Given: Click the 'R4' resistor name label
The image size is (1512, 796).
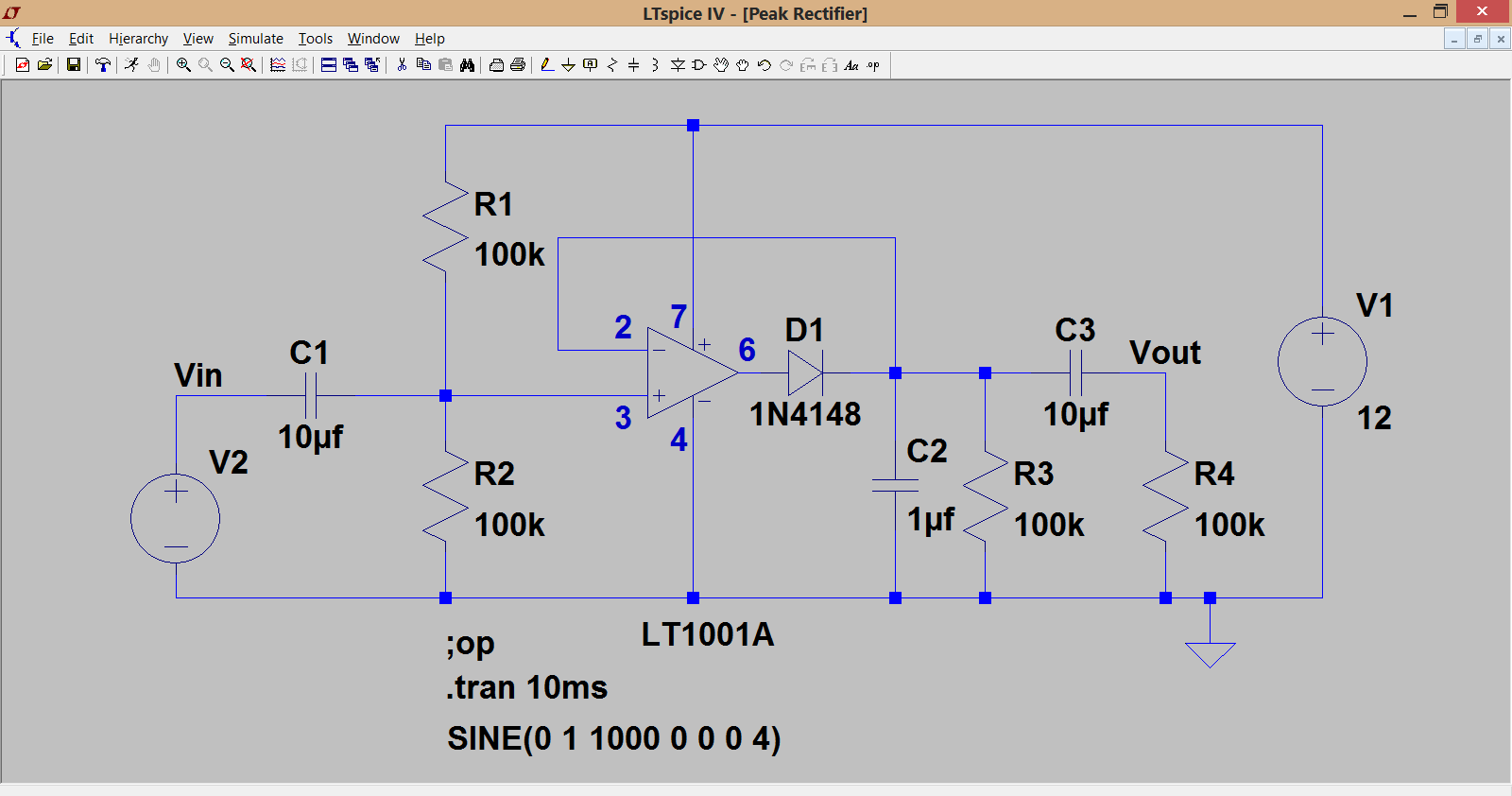Looking at the screenshot, I should (x=1214, y=474).
